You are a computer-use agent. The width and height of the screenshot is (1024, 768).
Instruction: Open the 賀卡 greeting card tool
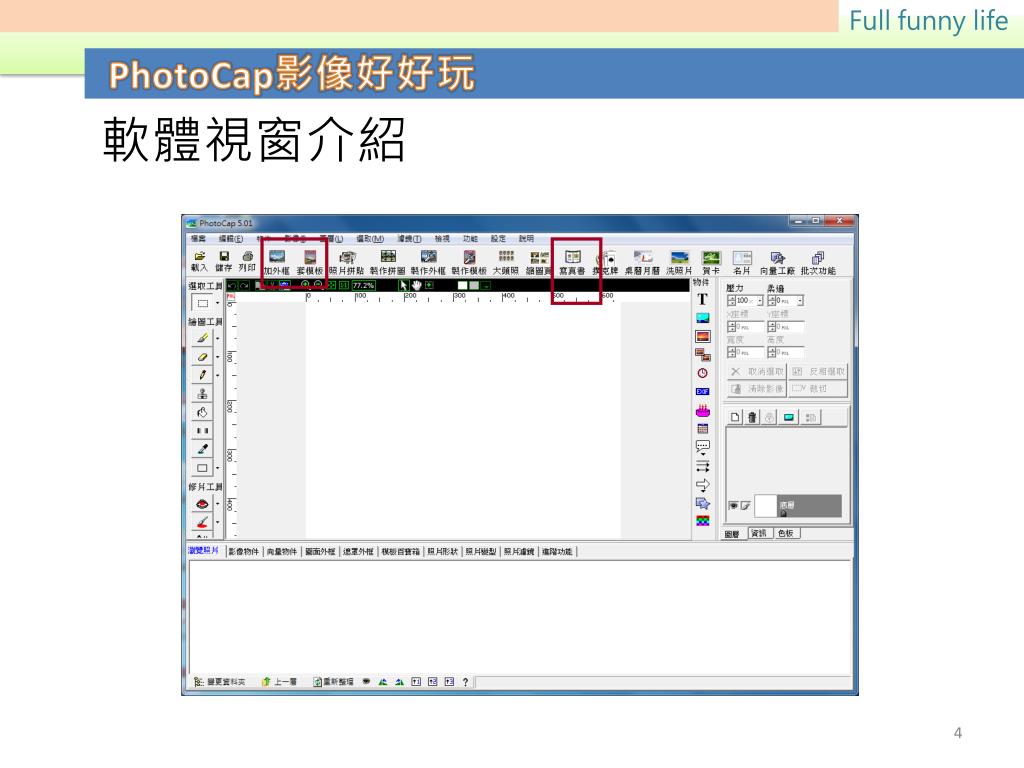click(711, 263)
